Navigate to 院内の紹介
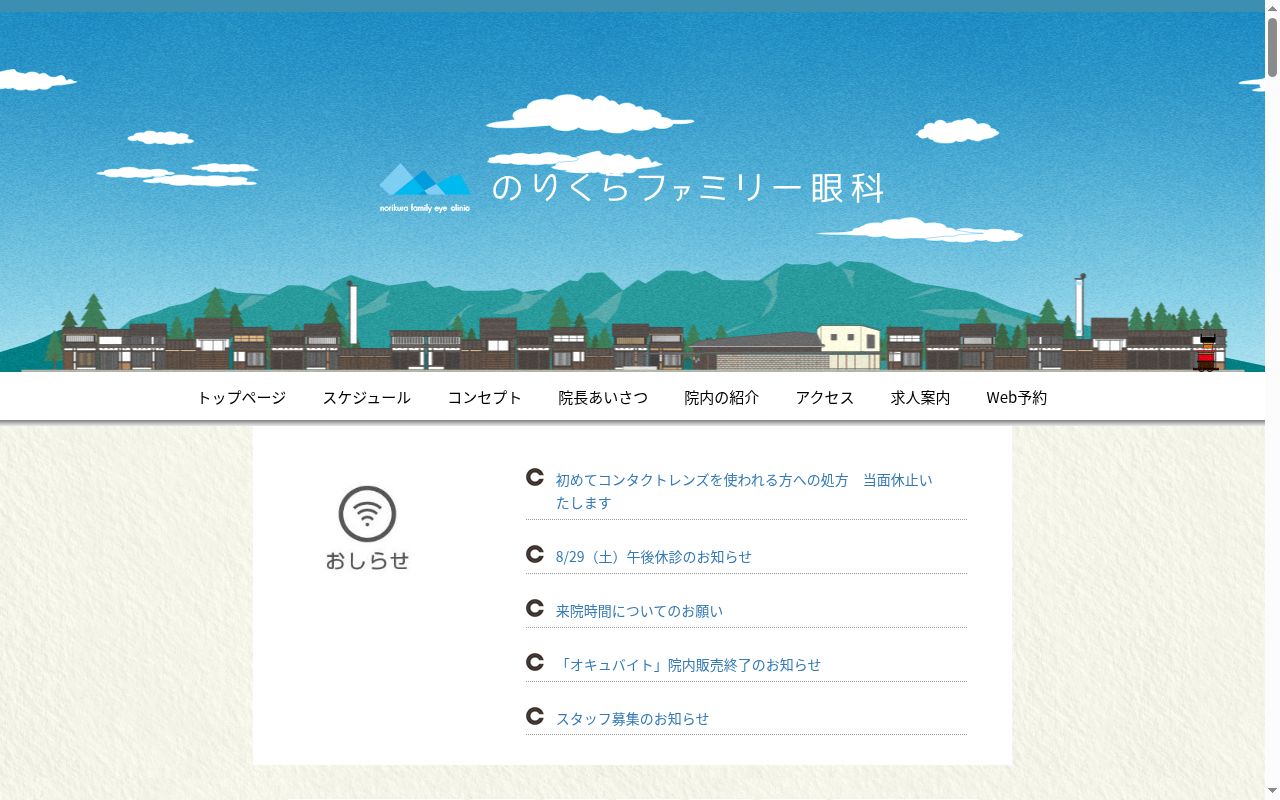This screenshot has height=800, width=1280. click(x=721, y=398)
